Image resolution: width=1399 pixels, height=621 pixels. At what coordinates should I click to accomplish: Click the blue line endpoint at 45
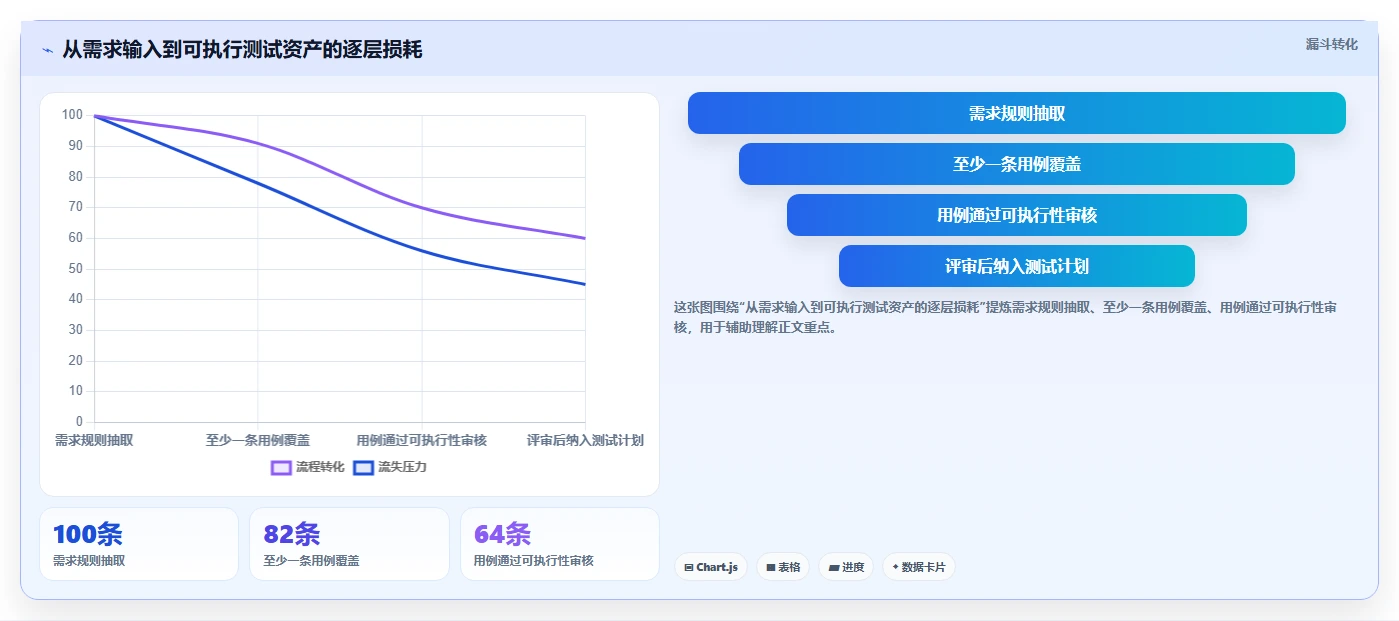point(585,284)
